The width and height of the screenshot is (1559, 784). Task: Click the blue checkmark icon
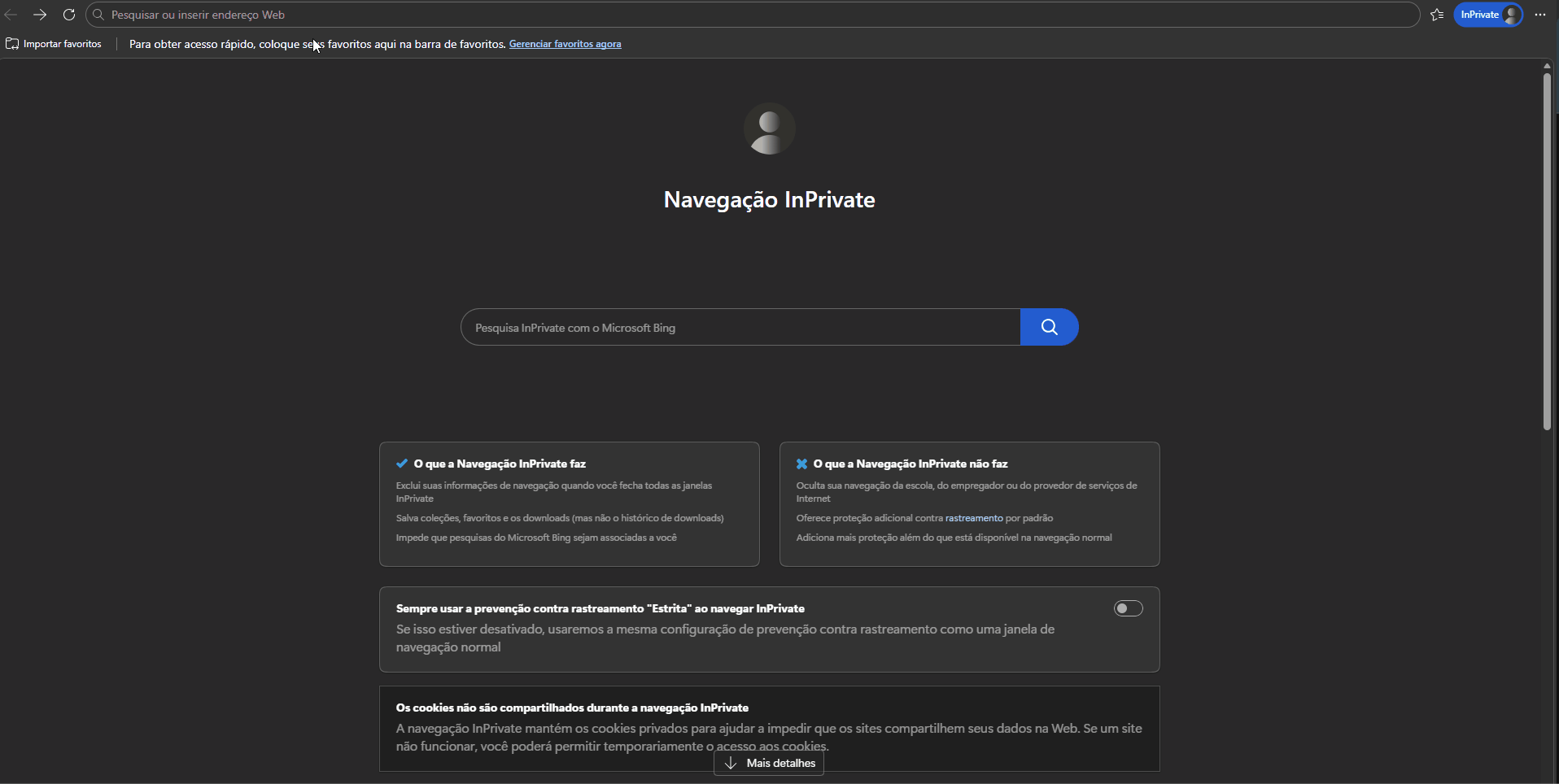401,464
